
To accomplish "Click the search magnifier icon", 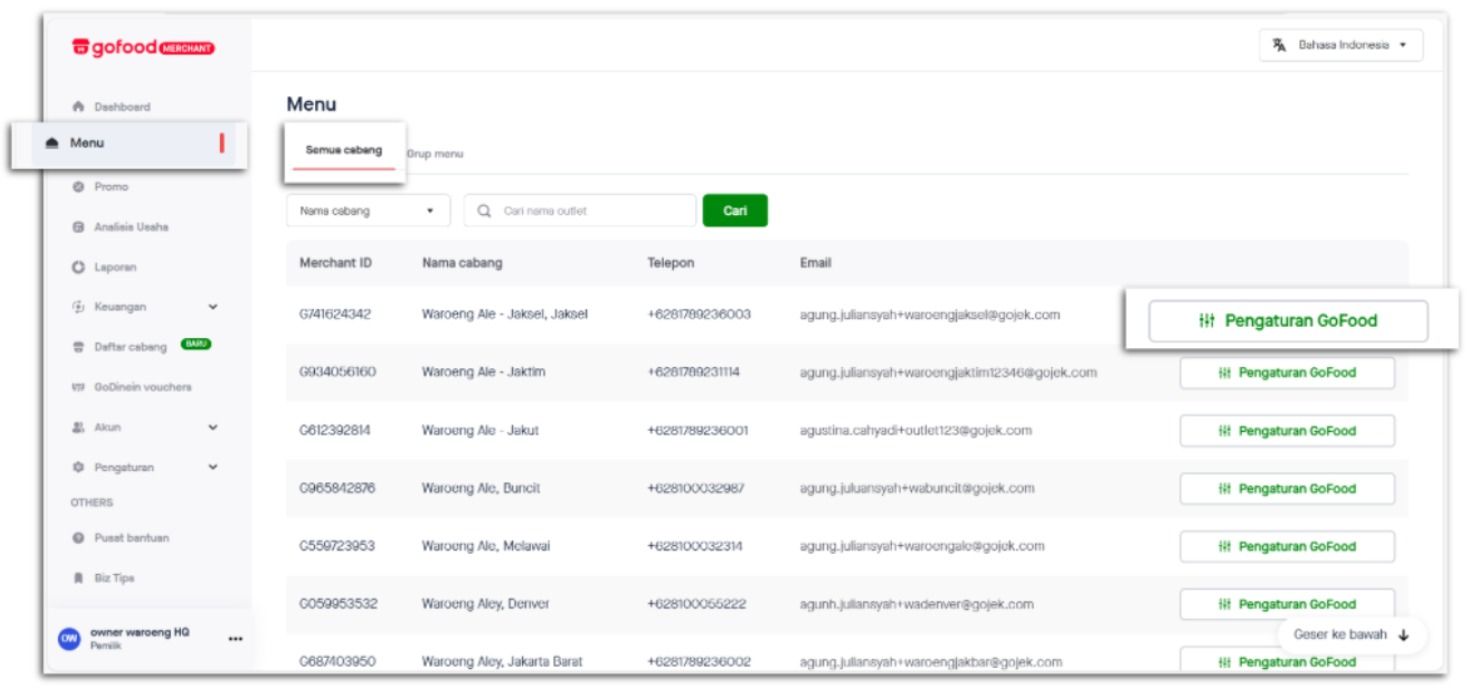I will (x=485, y=211).
